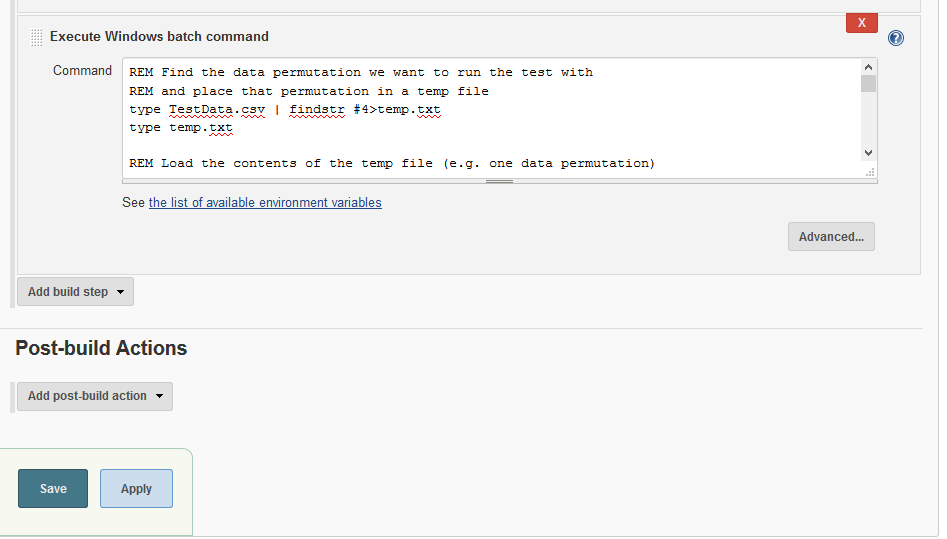
Task: Click the misspelled word findstr in command
Action: 317,109
